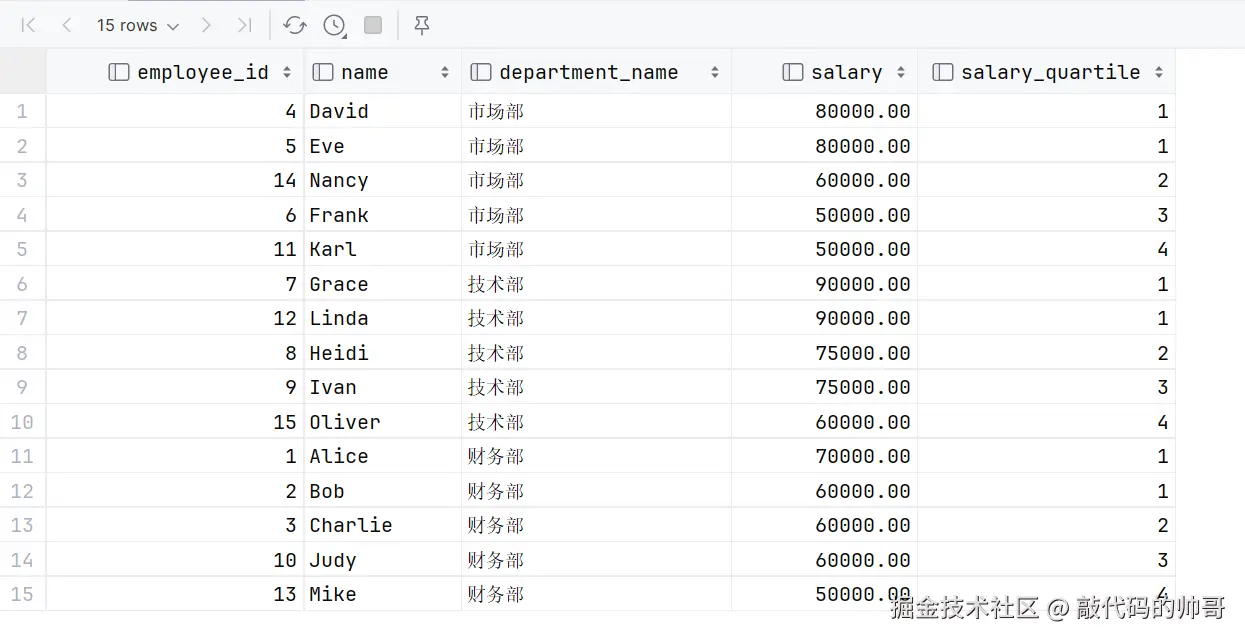Select the salary column header
The width and height of the screenshot is (1245, 641).
[x=846, y=72]
